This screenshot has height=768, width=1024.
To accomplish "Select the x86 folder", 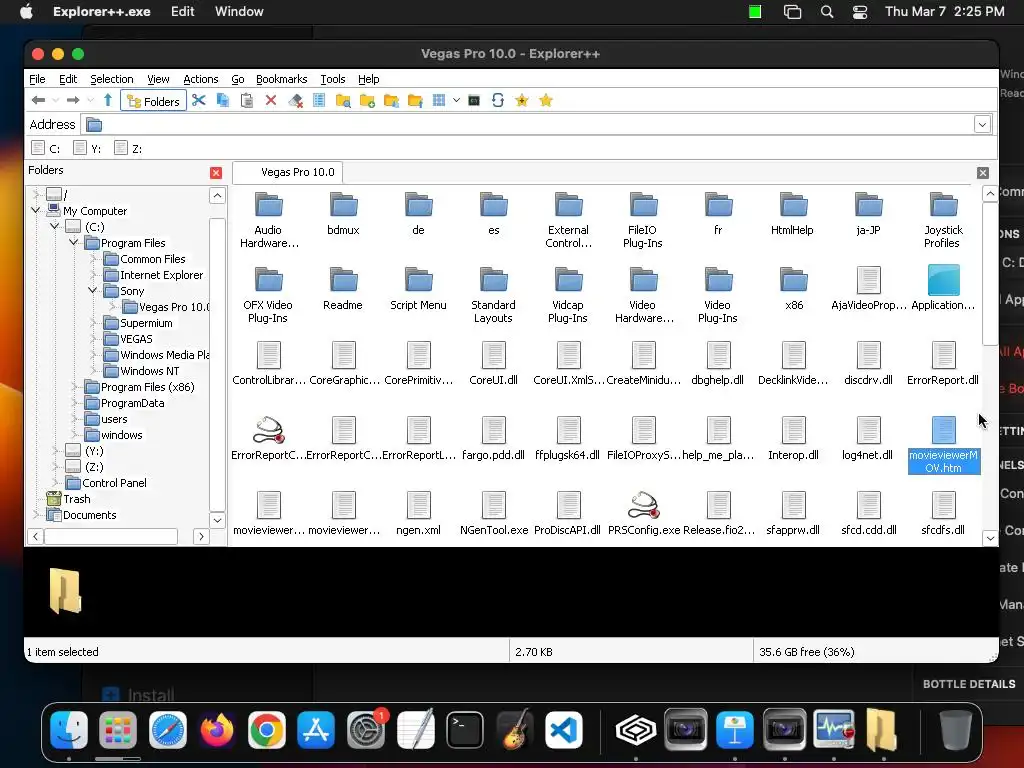I will pyautogui.click(x=794, y=288).
